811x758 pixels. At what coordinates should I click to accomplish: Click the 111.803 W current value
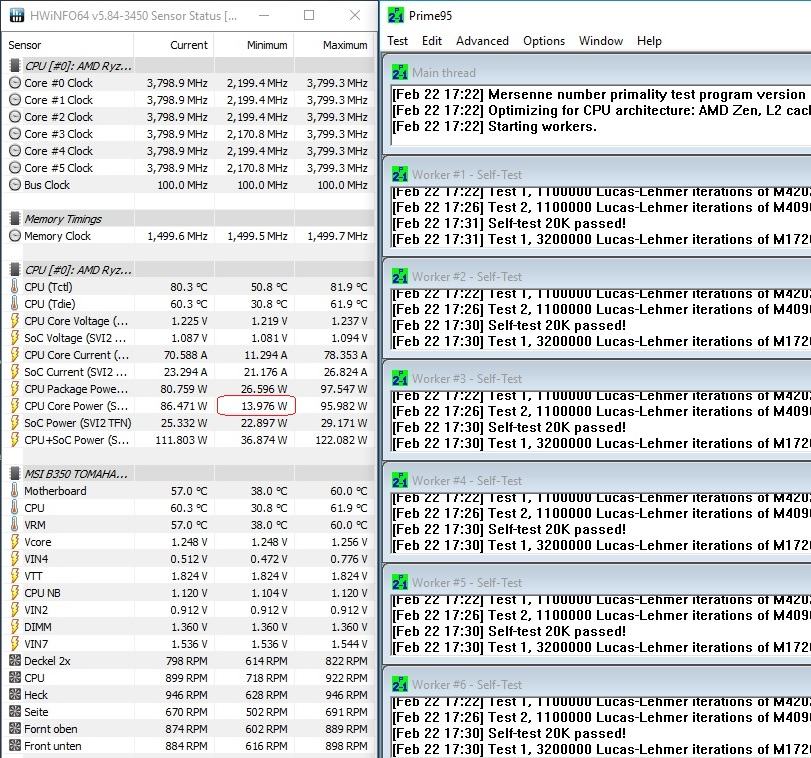click(182, 440)
